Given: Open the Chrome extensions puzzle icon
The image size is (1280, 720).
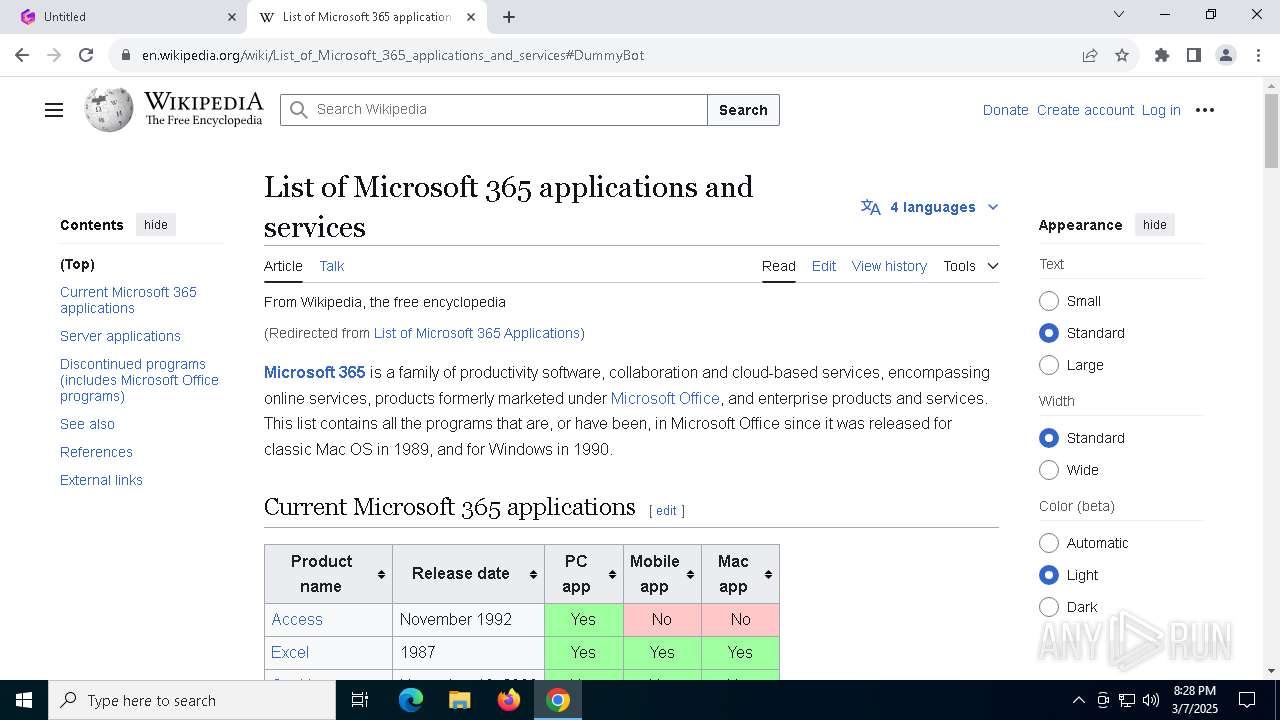Looking at the screenshot, I should (1161, 55).
